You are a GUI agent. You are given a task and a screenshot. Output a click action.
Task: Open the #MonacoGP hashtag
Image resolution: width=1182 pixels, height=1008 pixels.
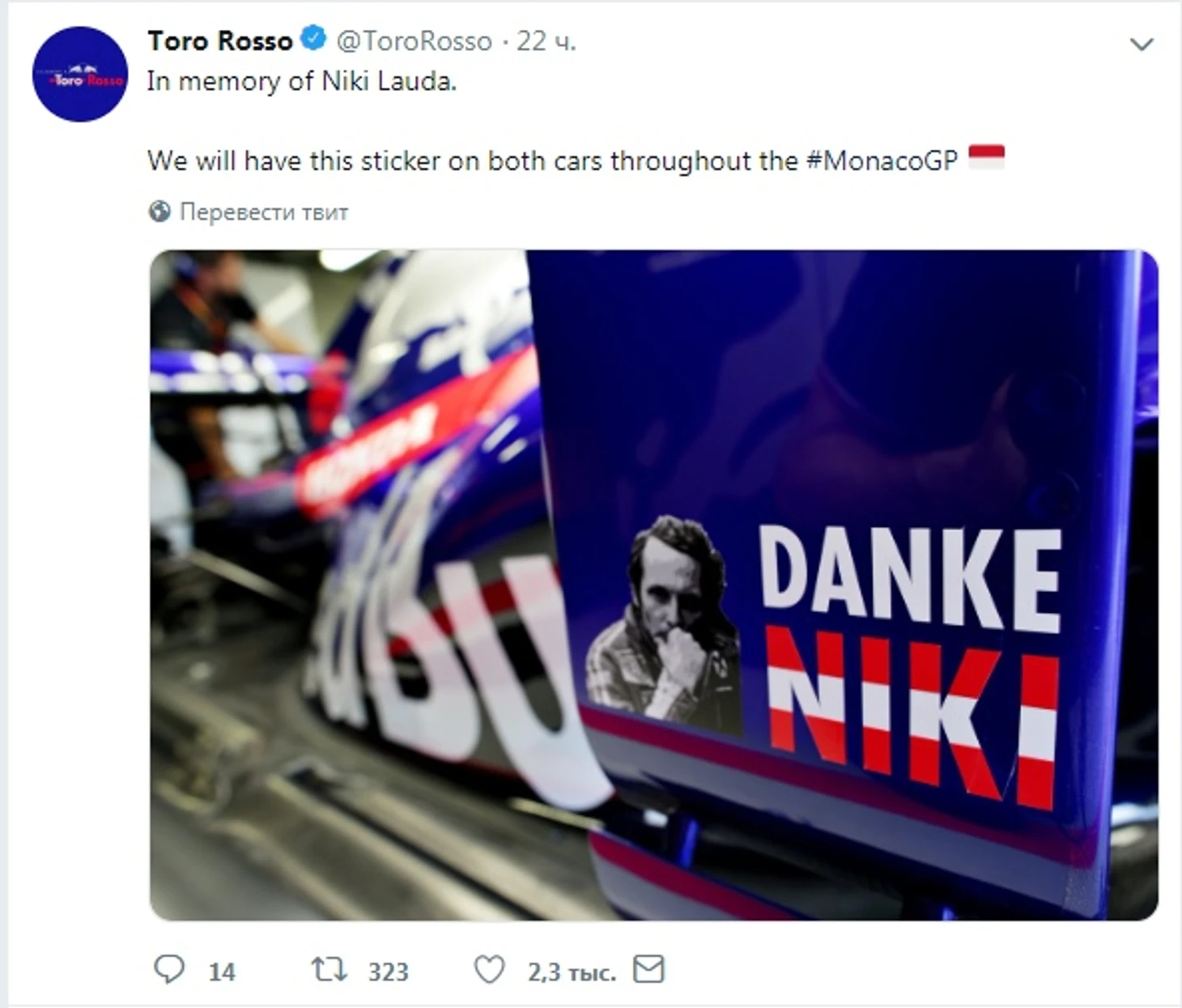[882, 160]
